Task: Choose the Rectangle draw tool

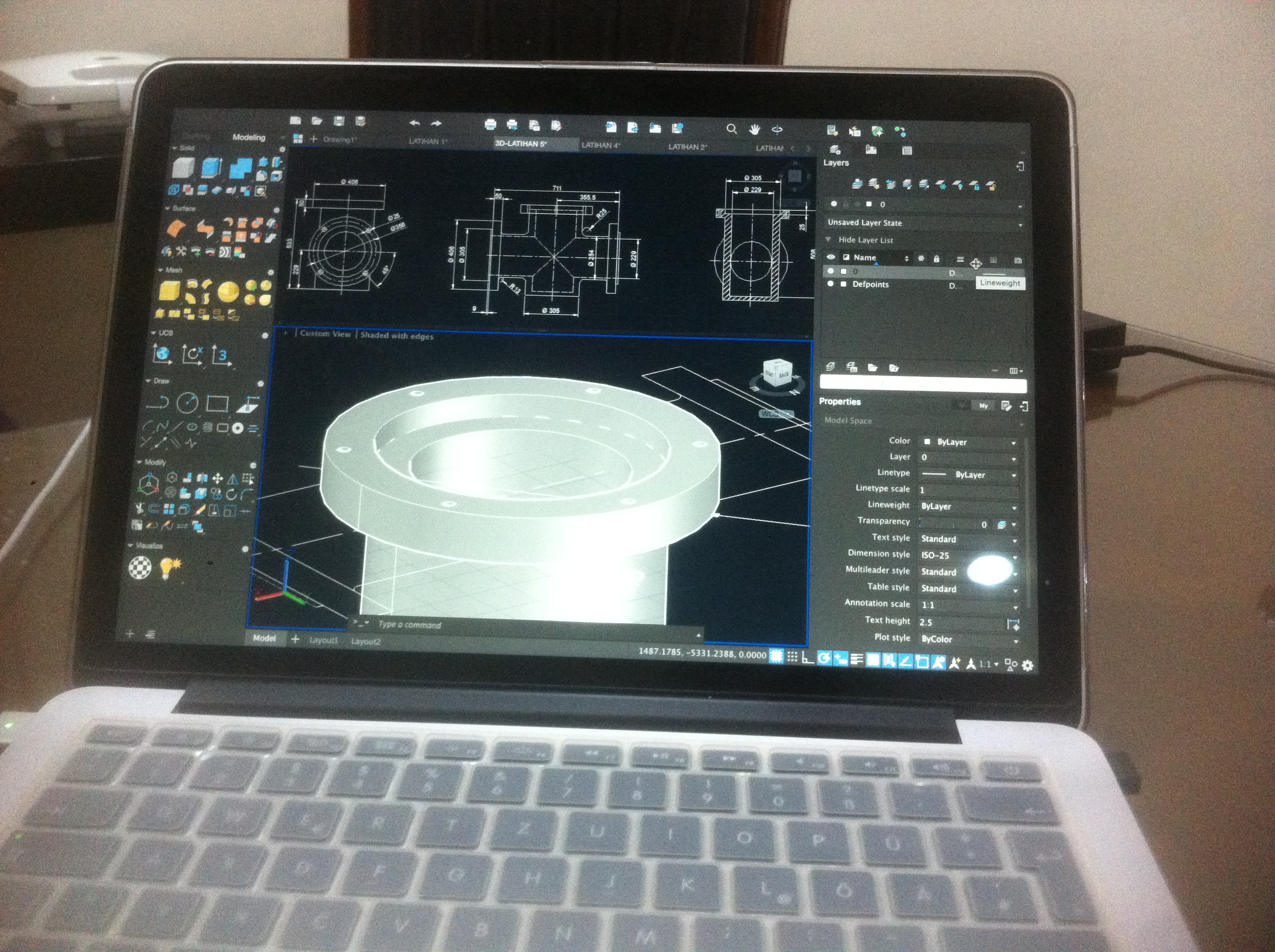Action: coord(217,403)
